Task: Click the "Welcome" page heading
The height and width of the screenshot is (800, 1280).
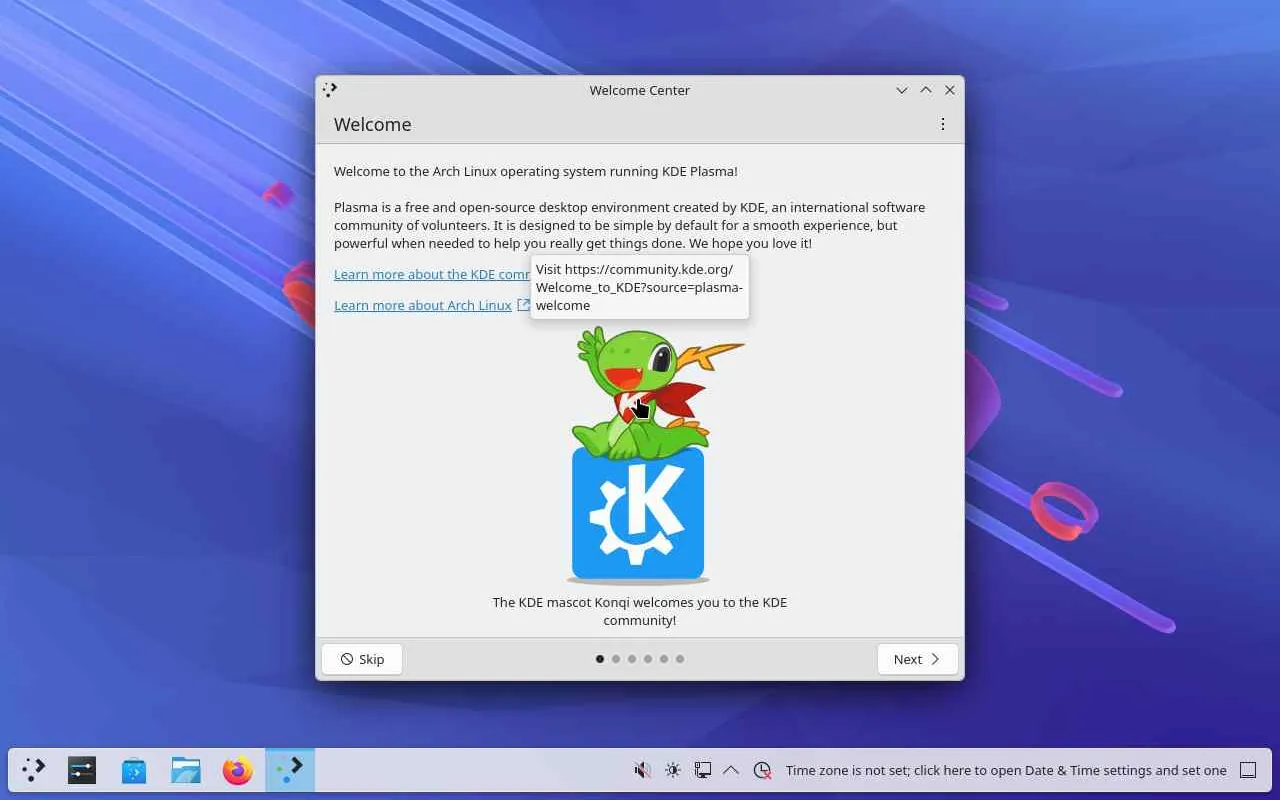Action: 373,124
